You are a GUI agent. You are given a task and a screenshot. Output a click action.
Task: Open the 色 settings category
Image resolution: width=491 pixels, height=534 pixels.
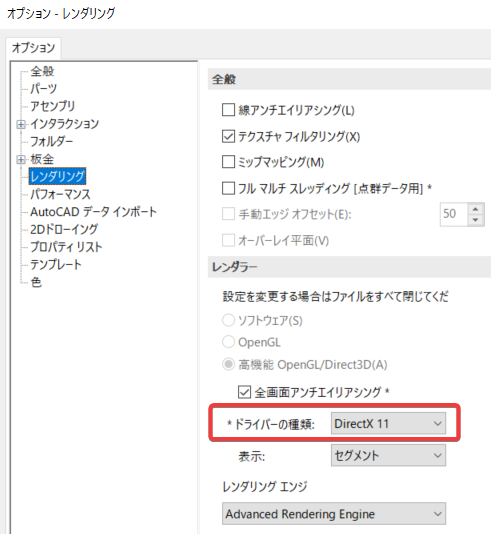(36, 282)
